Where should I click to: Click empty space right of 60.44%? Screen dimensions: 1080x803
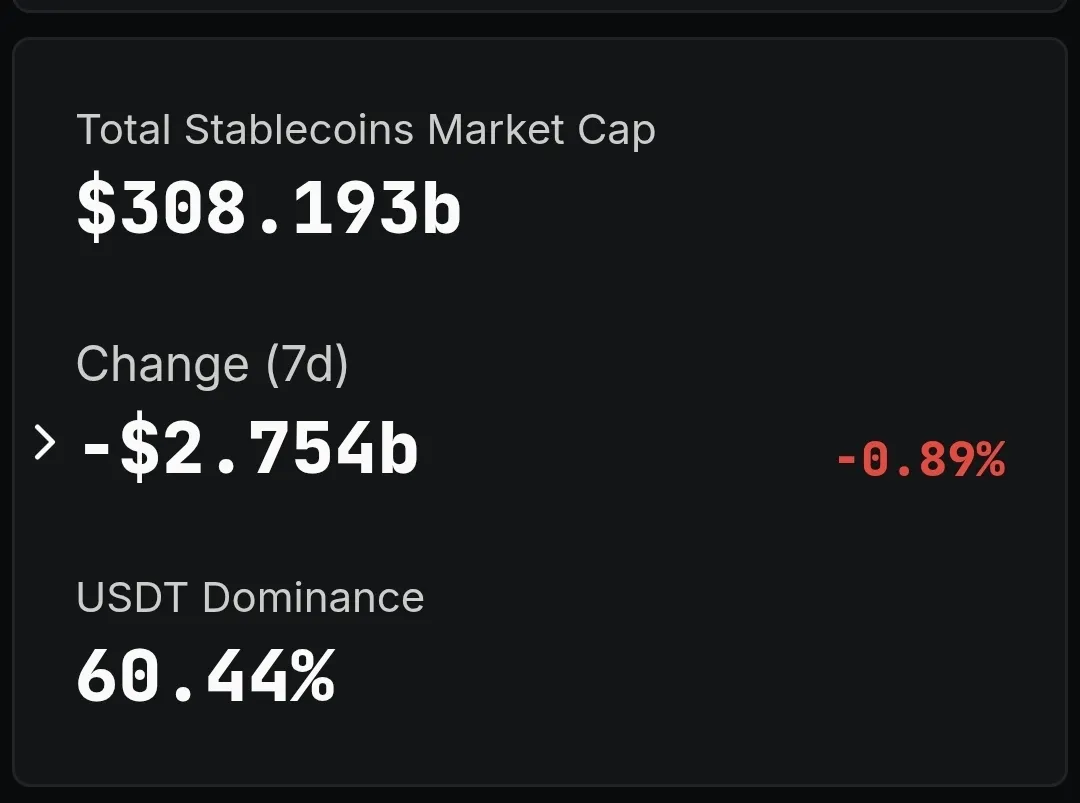[700, 677]
